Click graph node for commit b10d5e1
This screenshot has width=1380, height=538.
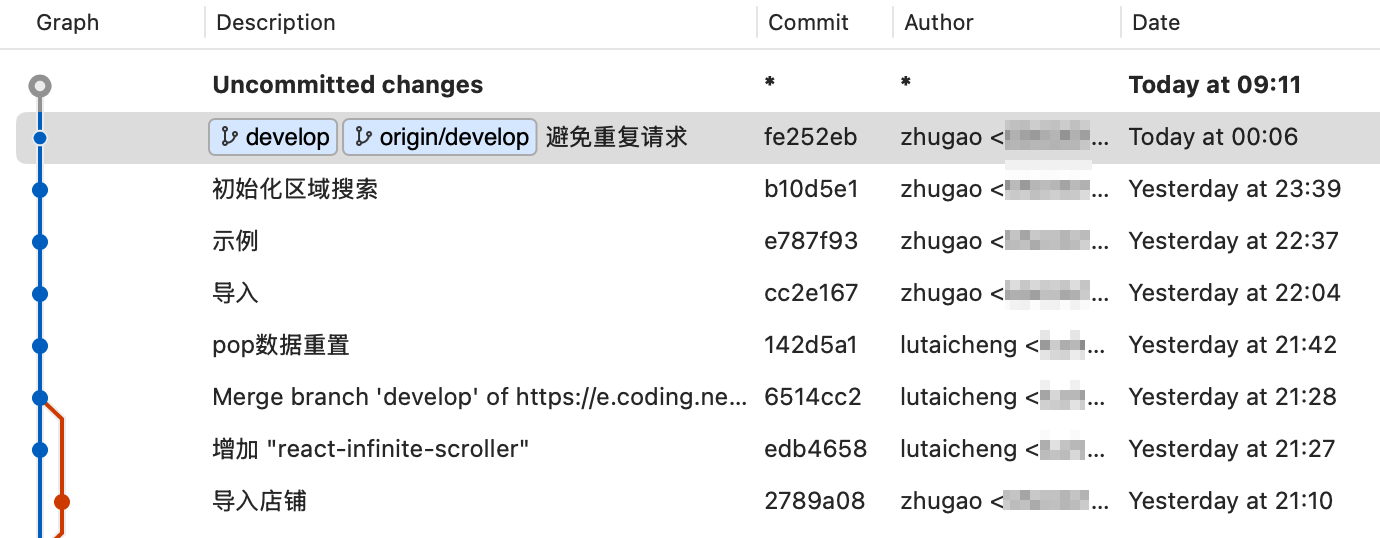tap(40, 189)
